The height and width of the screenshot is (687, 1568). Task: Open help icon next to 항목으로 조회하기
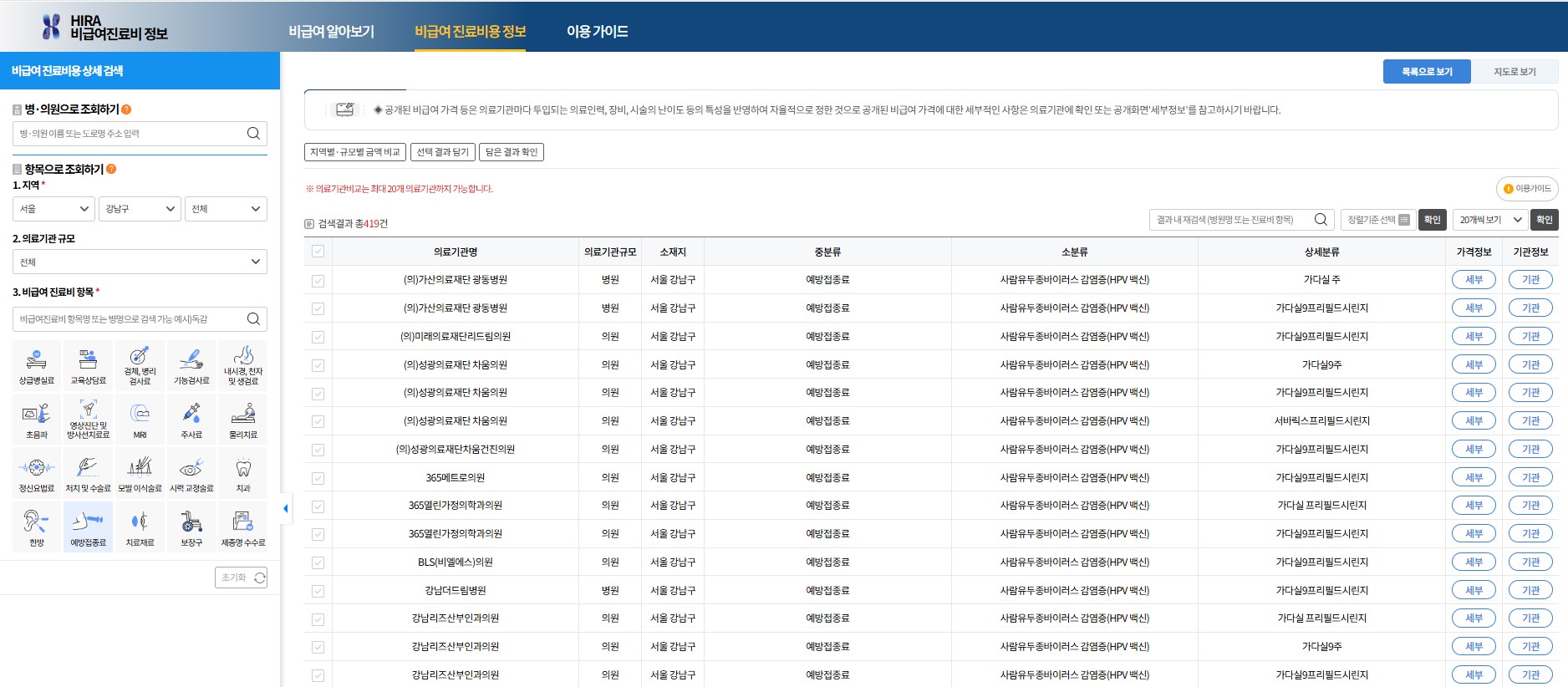[111, 169]
